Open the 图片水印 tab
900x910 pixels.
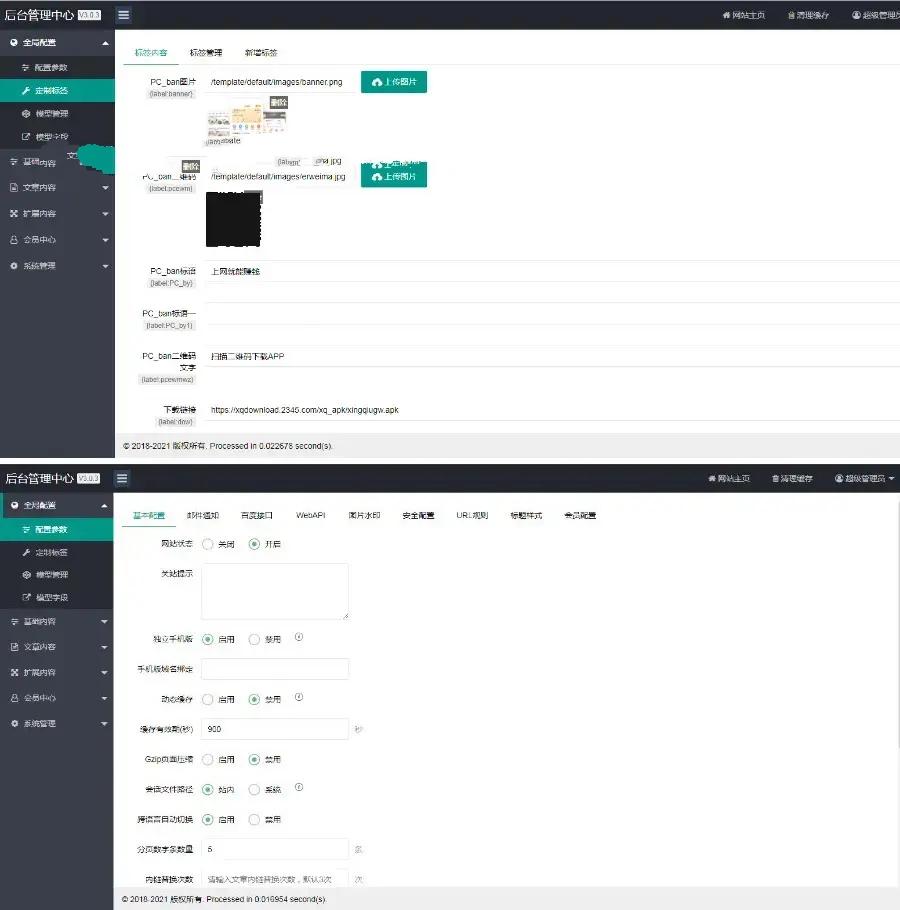click(364, 516)
